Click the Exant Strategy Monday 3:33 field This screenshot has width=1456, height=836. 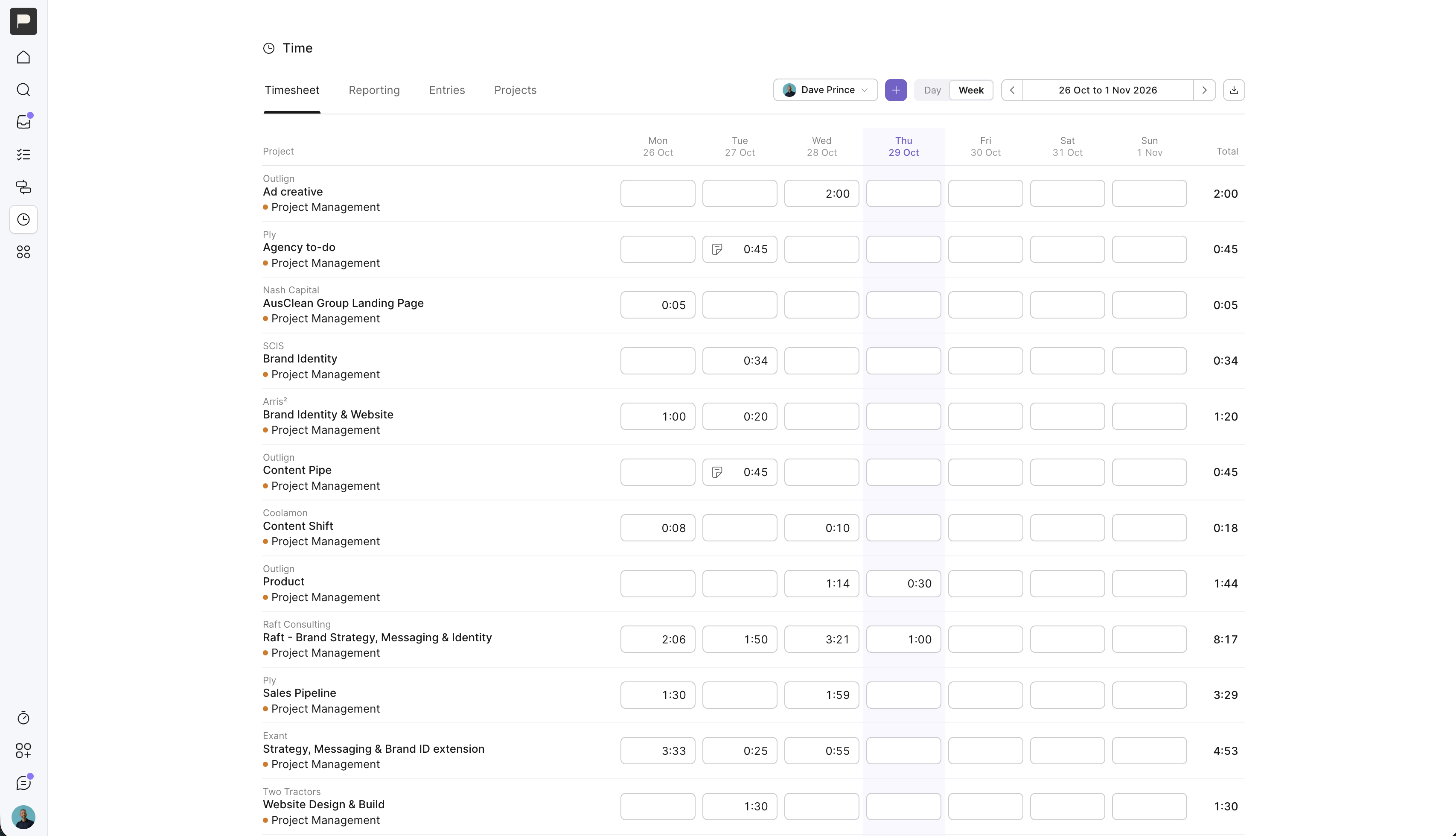[x=658, y=751]
